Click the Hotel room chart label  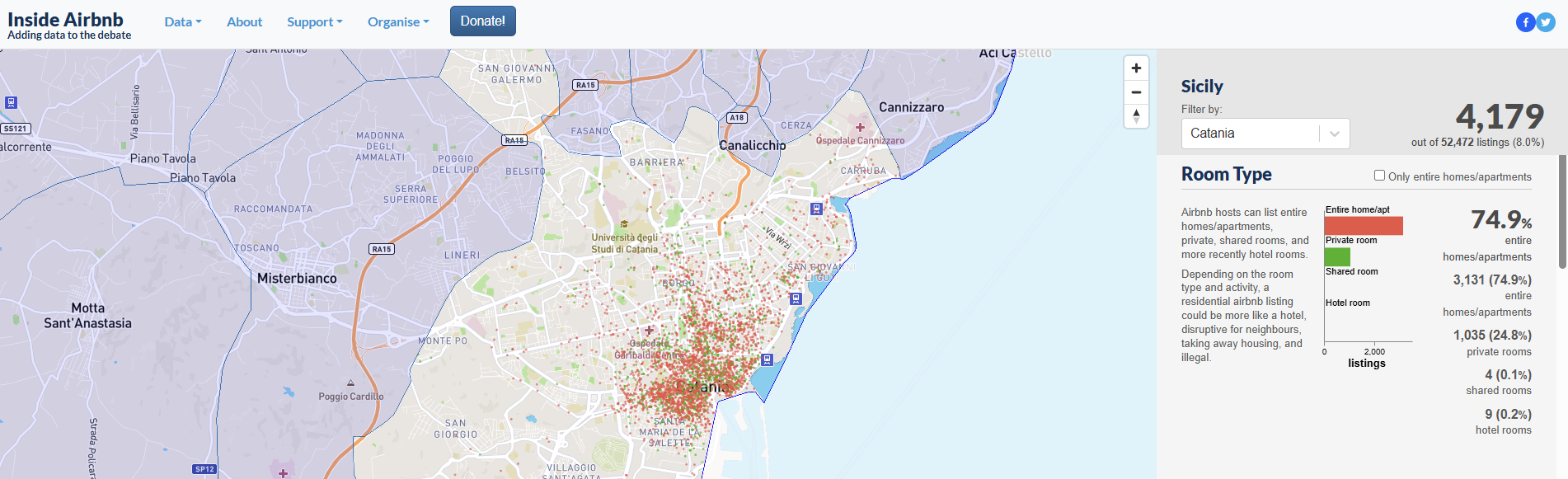tap(1348, 303)
